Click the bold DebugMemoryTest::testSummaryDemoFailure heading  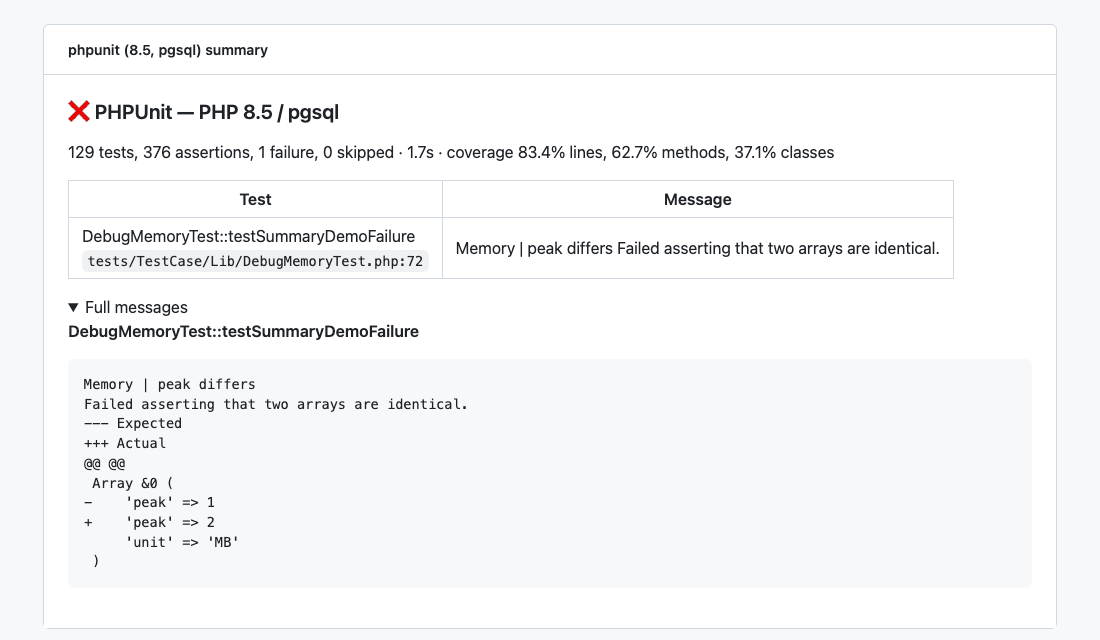tap(243, 331)
